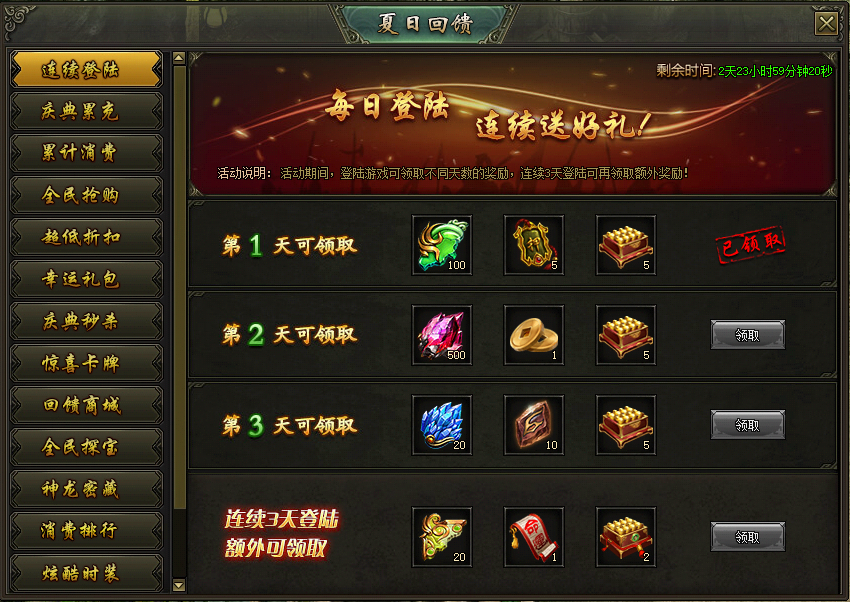Select the brown rune stone reward with 10
Image resolution: width=850 pixels, height=602 pixels.
534,425
